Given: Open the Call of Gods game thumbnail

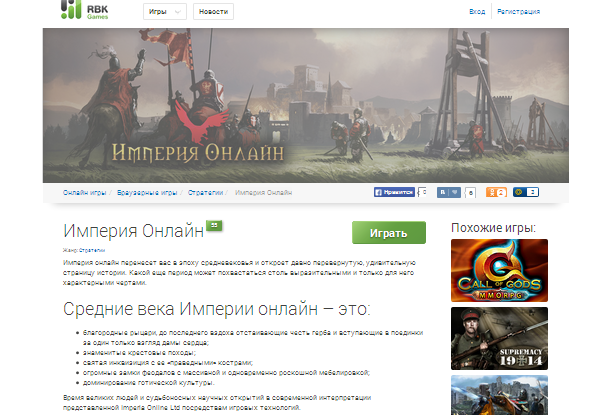Looking at the screenshot, I should click(499, 271).
